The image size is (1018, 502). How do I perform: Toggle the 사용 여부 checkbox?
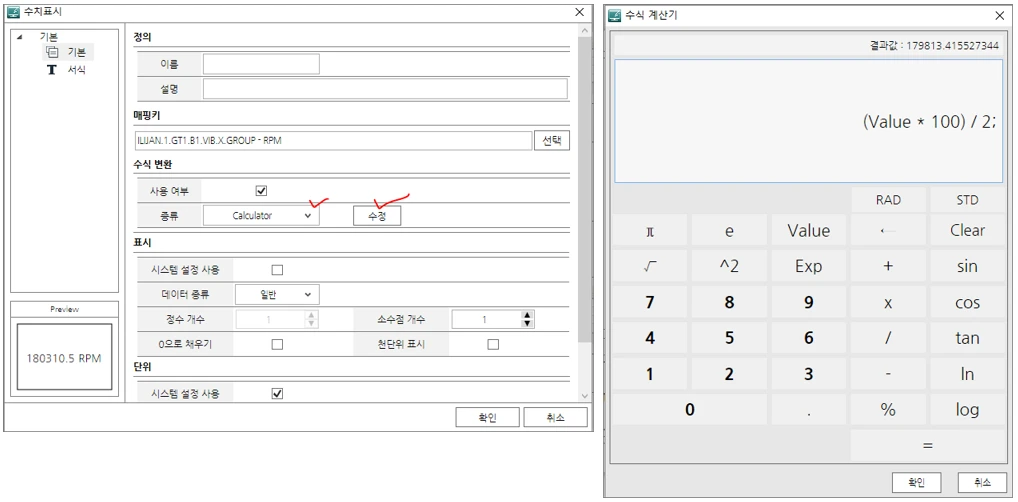tap(262, 191)
